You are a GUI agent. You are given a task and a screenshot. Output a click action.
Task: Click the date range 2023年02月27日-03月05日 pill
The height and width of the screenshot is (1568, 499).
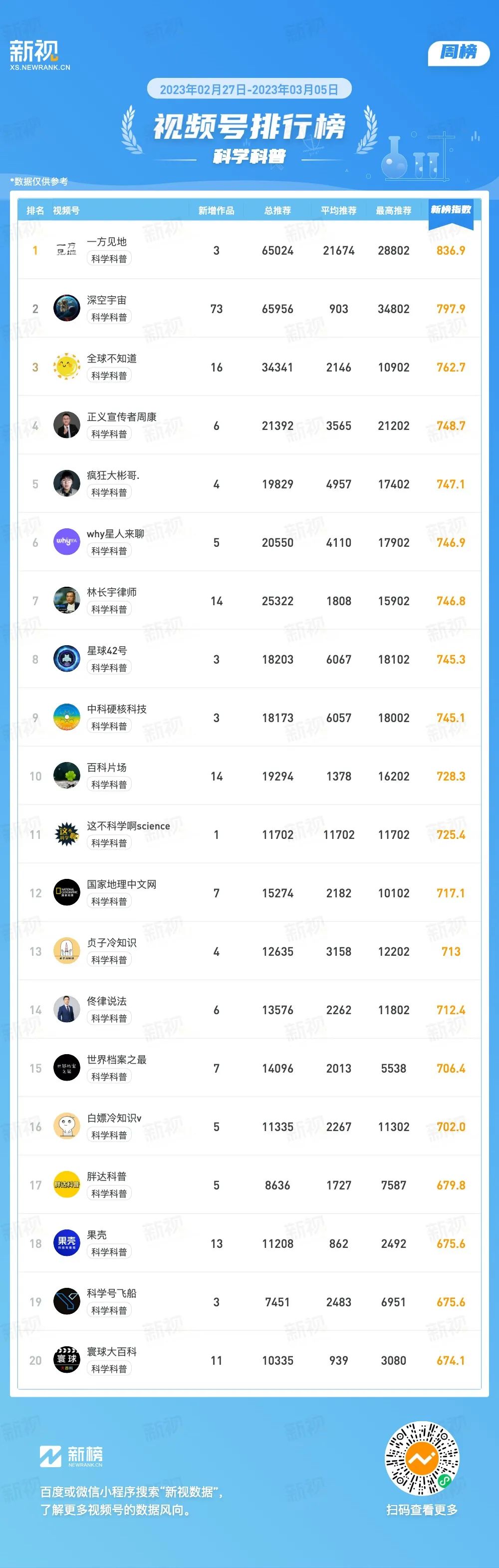(249, 89)
